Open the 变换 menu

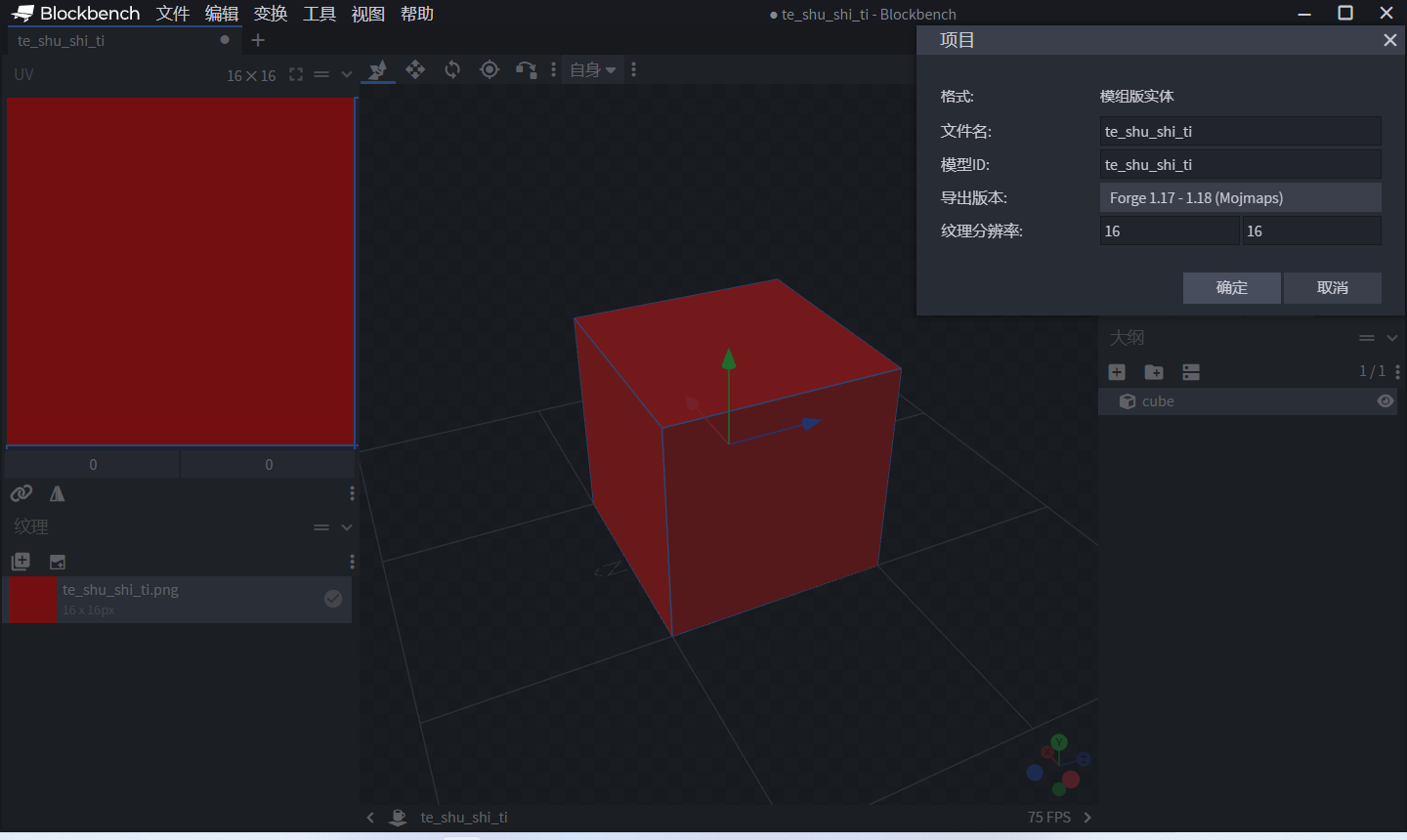click(271, 14)
